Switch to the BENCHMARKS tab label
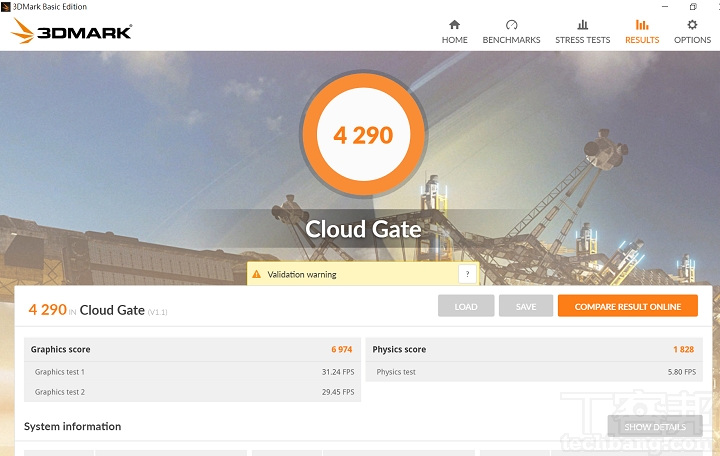 511,40
